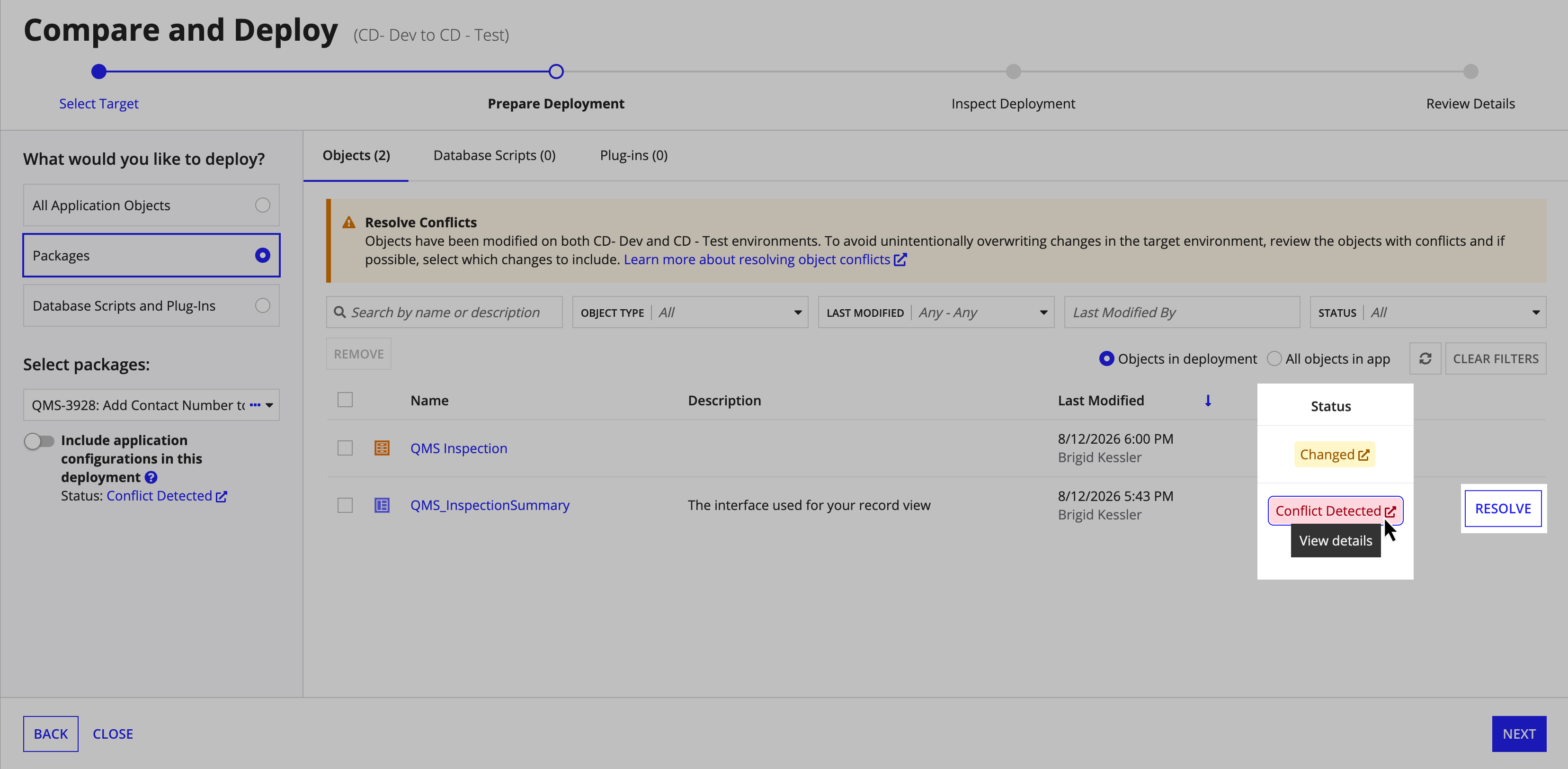Check the QMS Inspection row checkbox
1568x769 pixels.
345,448
